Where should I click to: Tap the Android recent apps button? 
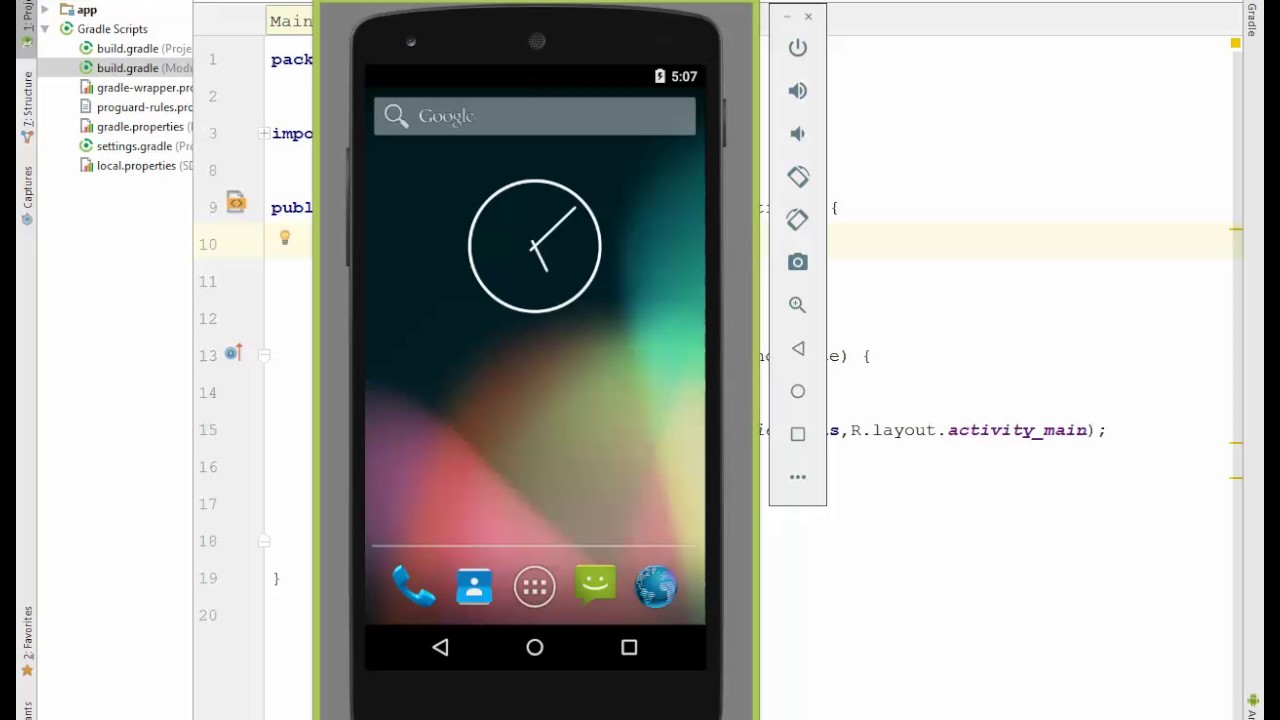[x=629, y=648]
